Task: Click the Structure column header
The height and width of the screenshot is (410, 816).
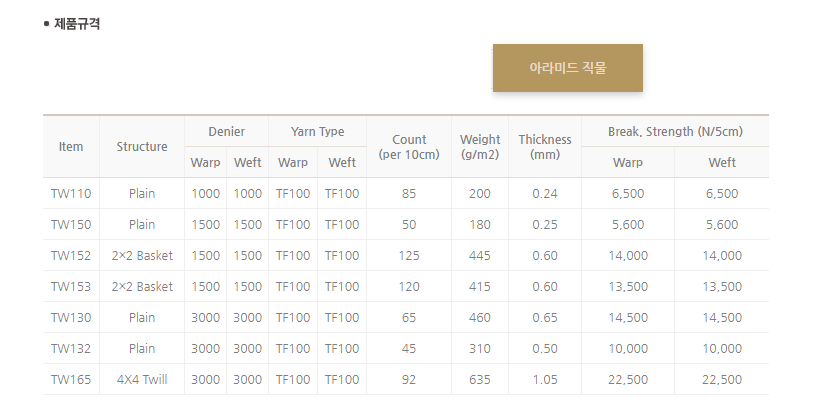Action: (142, 147)
